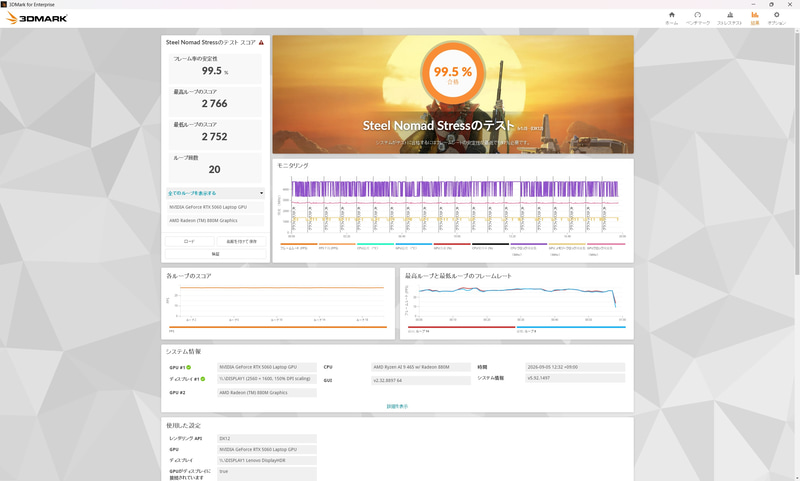Click the Steel Nomad Stressのテスト title on the banner
The height and width of the screenshot is (481, 800).
tap(438, 125)
